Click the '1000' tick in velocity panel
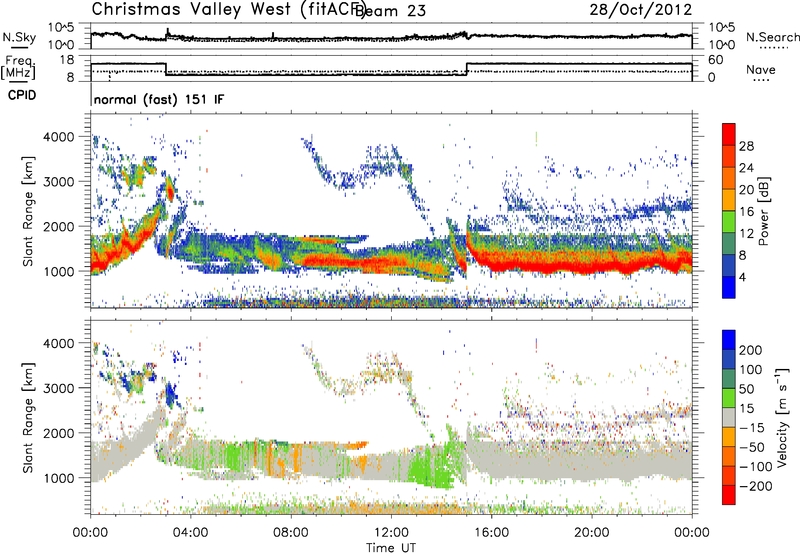Image resolution: width=800 pixels, height=554 pixels. (x=58, y=478)
